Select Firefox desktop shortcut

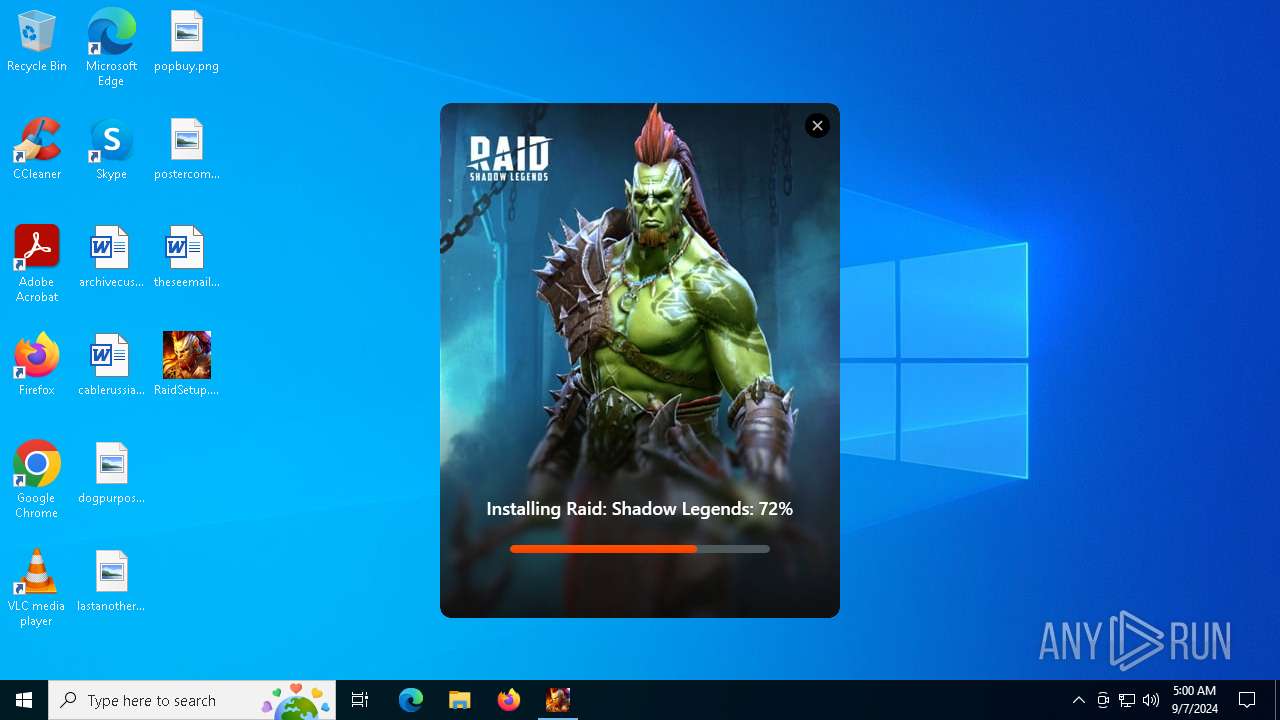(37, 365)
